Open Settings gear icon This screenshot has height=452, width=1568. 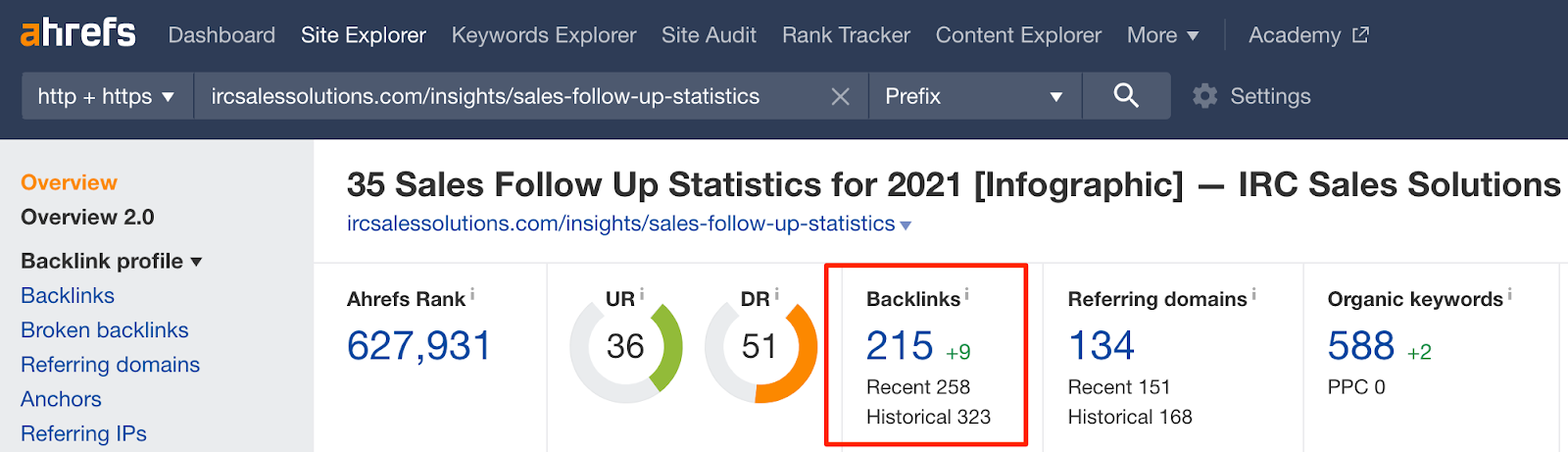(x=1204, y=96)
